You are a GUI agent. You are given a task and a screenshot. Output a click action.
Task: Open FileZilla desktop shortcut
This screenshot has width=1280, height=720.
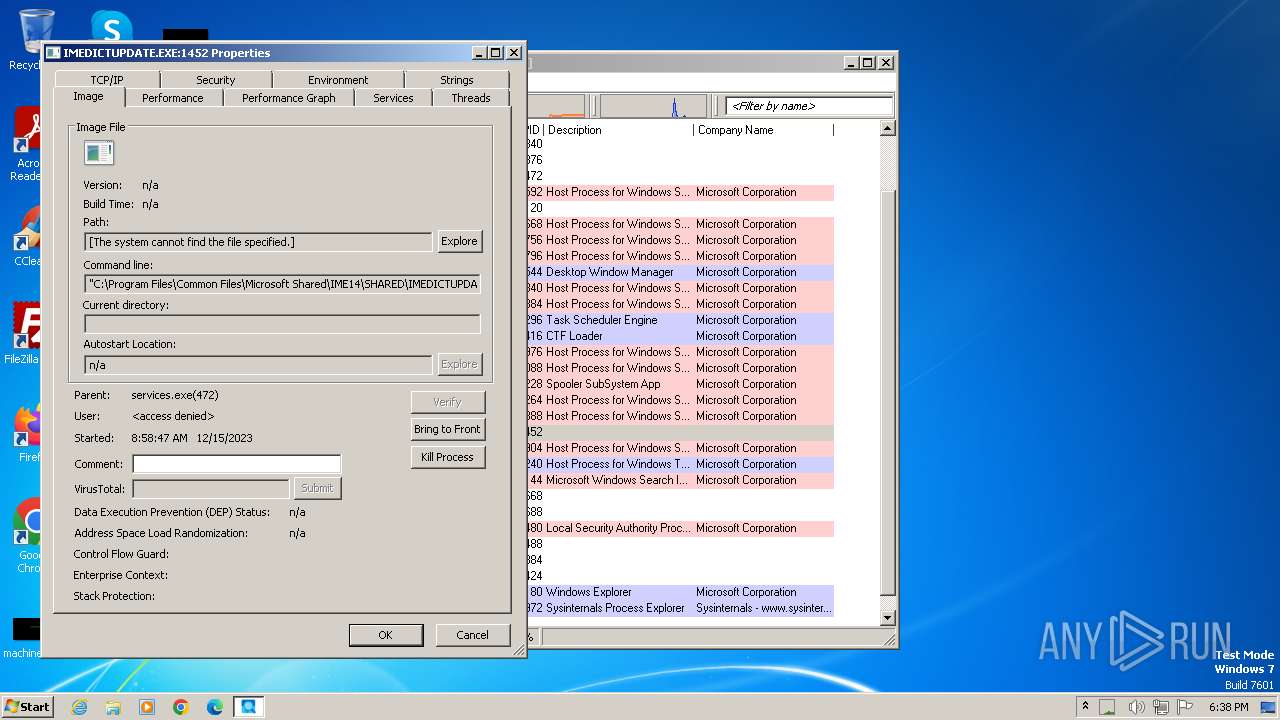coord(24,333)
